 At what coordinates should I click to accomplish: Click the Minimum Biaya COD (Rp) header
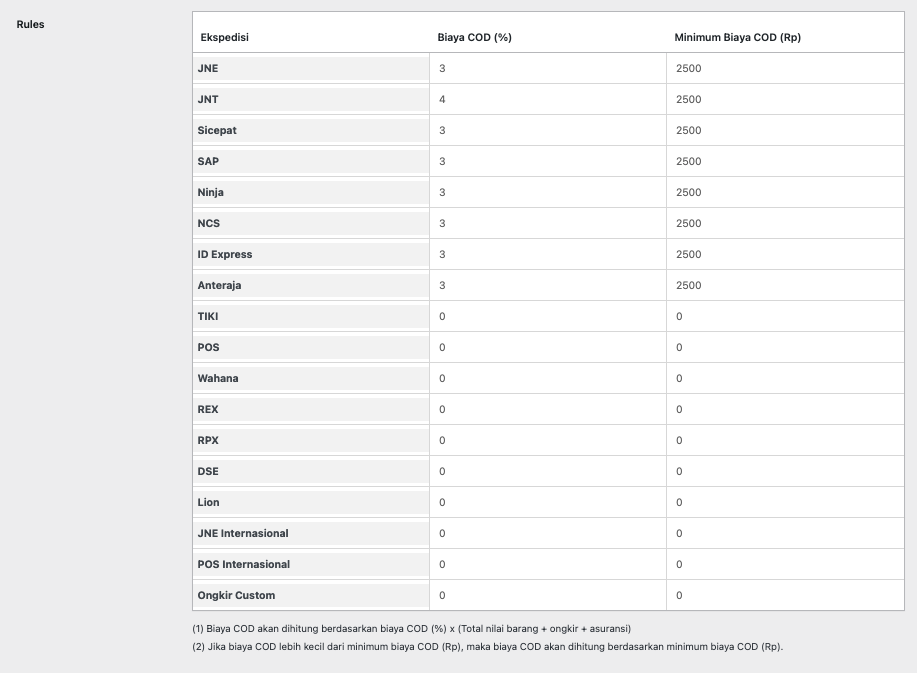click(737, 37)
